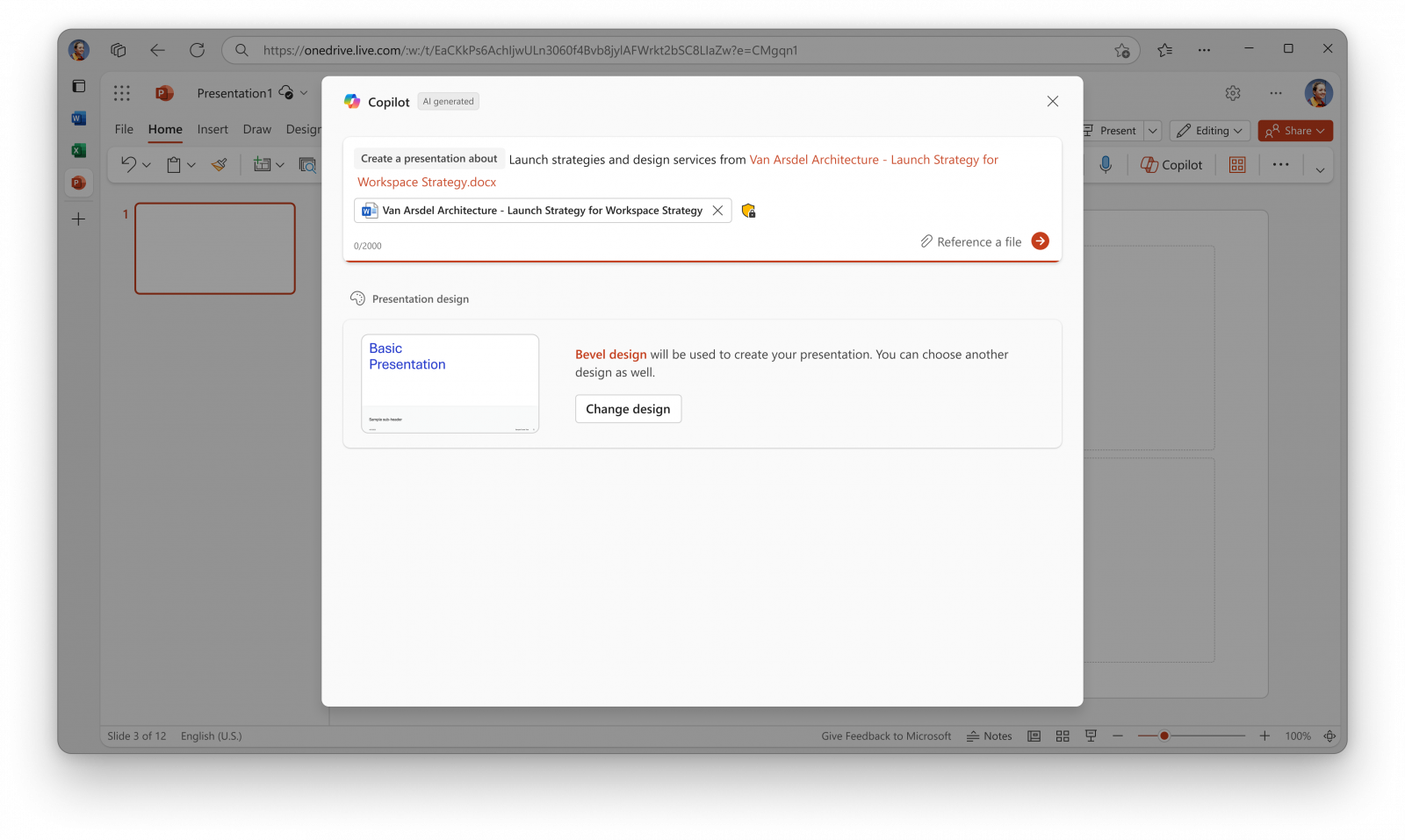This screenshot has height=840, width=1405.
Task: Click the fit slide to window icon
Action: coord(1329,736)
